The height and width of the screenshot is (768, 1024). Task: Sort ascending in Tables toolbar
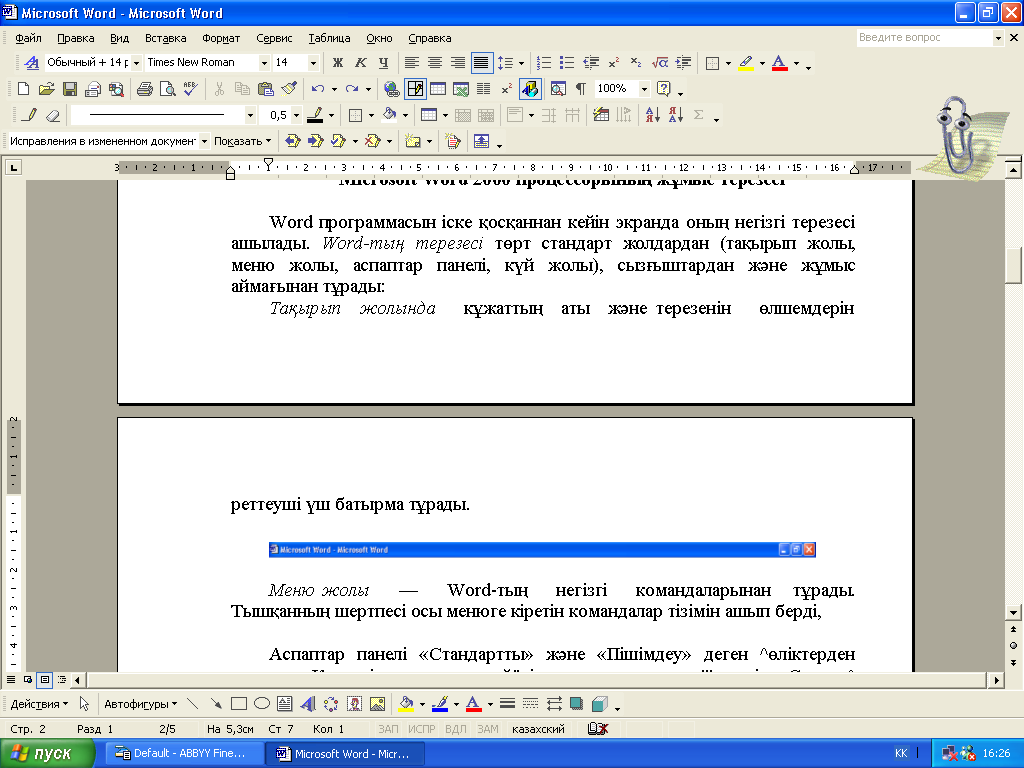click(652, 115)
